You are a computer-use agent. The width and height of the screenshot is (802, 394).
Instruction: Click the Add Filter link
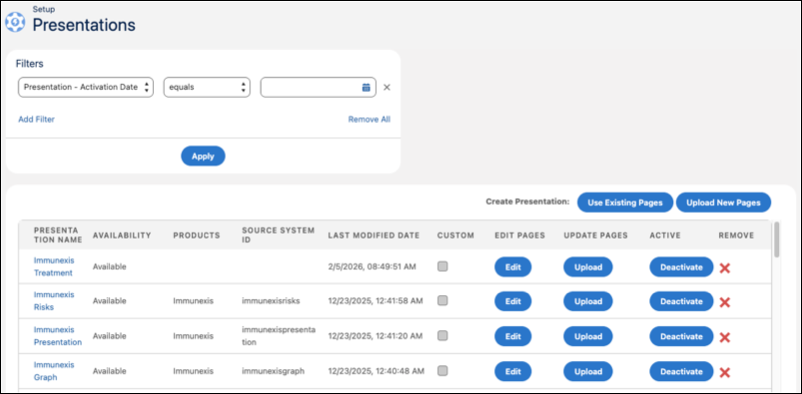36,119
